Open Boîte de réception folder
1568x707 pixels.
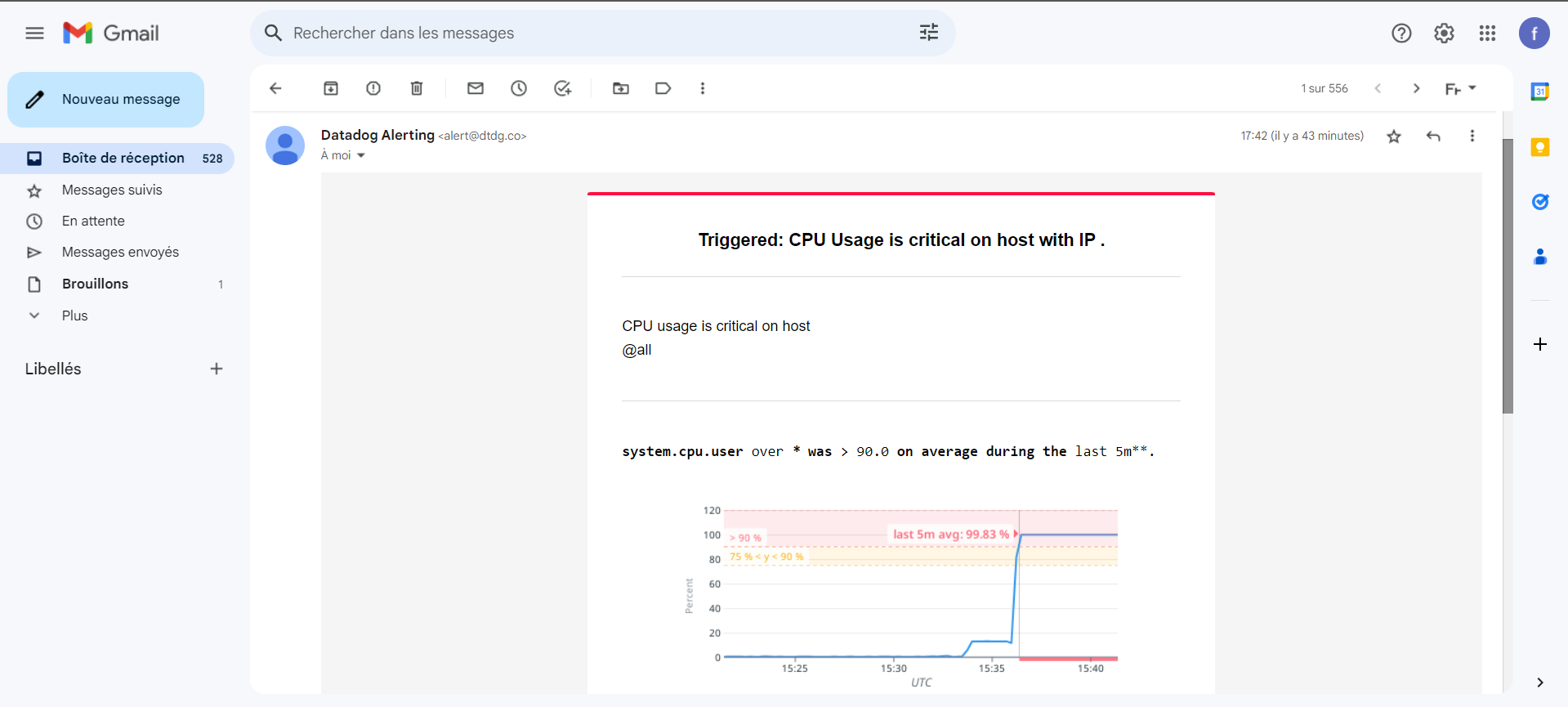pyautogui.click(x=118, y=159)
